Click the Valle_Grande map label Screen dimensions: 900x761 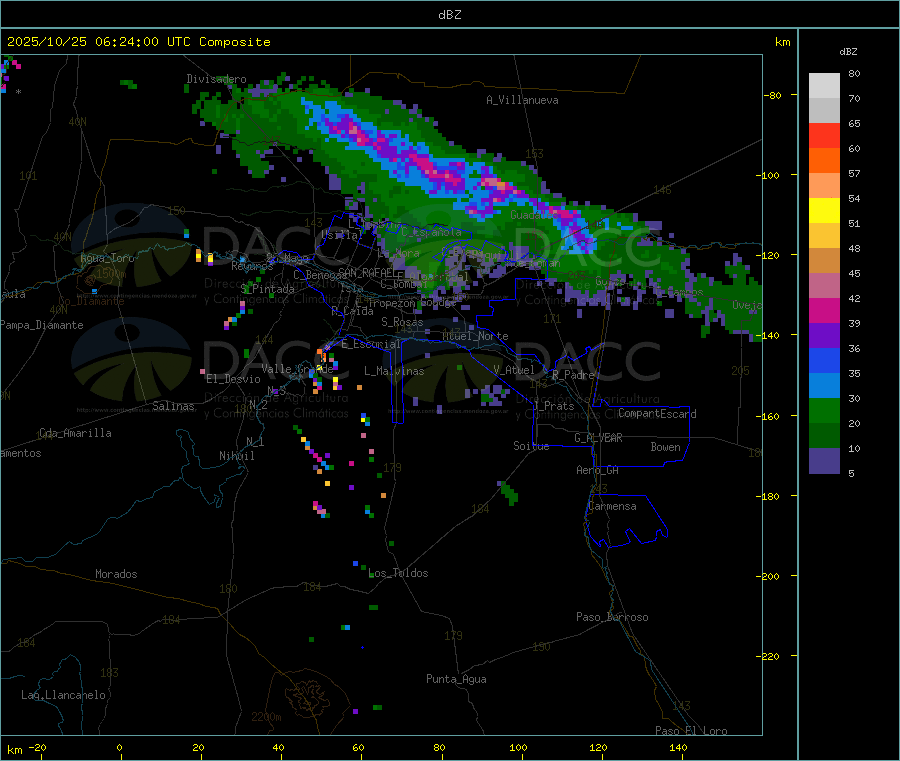(297, 369)
